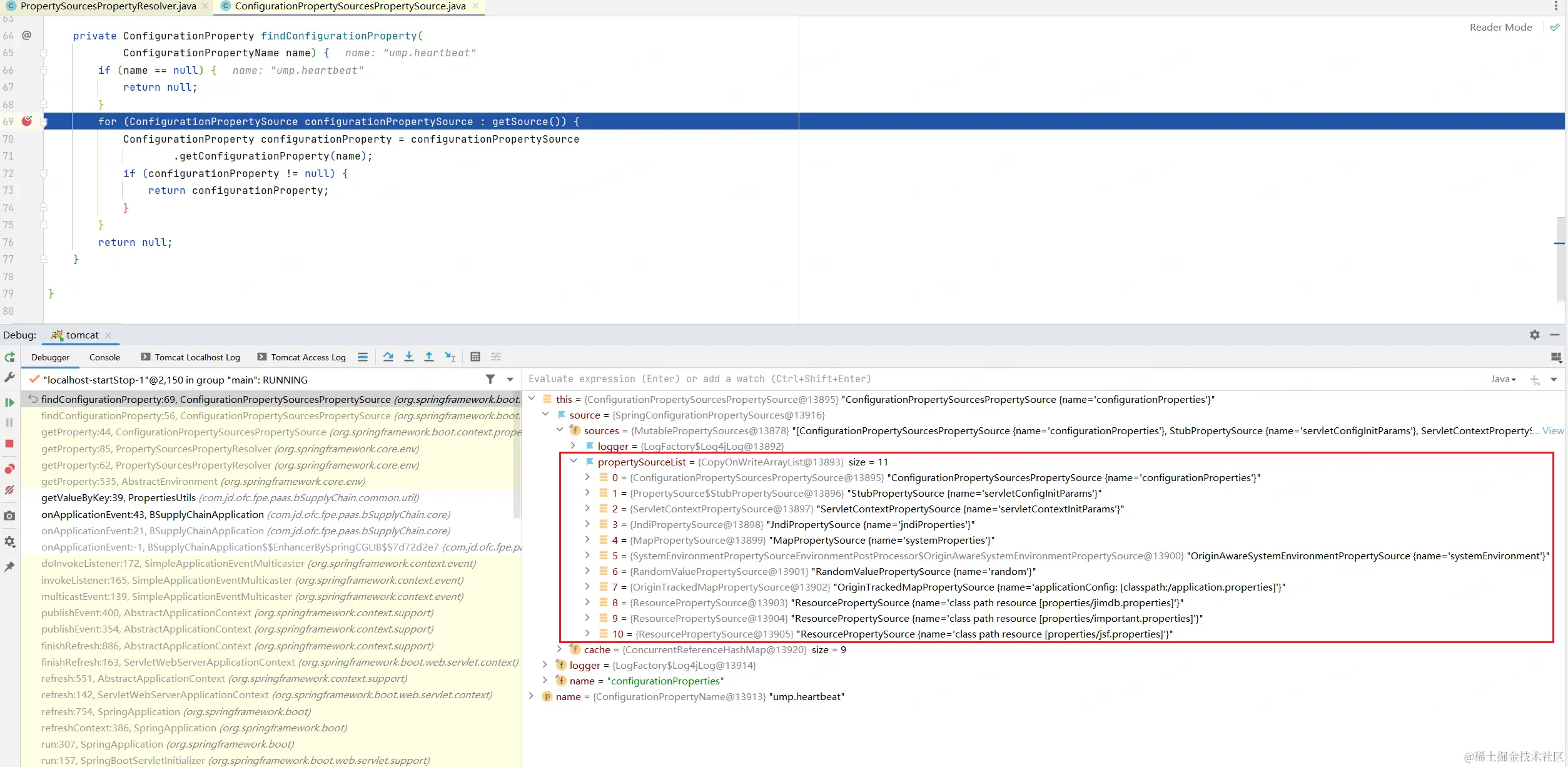Click the Reader Mode label
The height and width of the screenshot is (767, 1568).
click(x=1500, y=28)
